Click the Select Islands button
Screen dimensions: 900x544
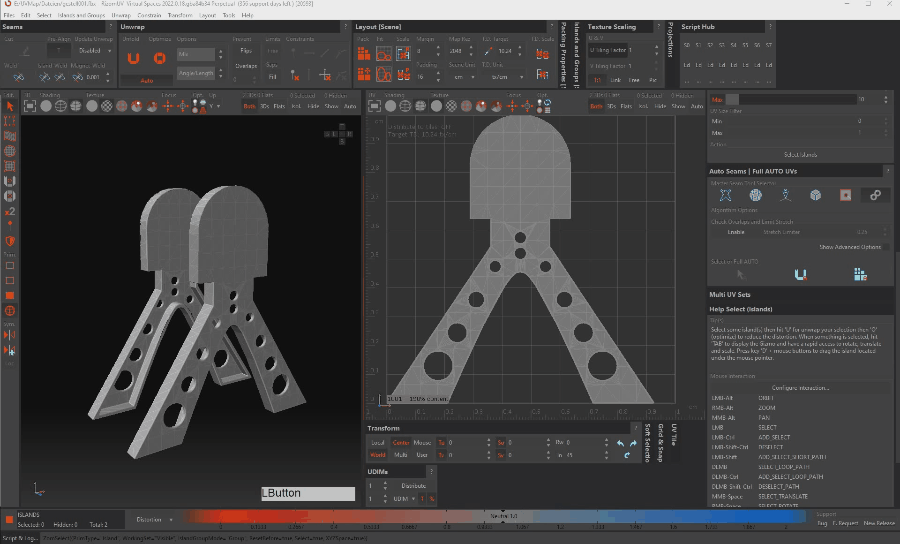click(x=800, y=154)
